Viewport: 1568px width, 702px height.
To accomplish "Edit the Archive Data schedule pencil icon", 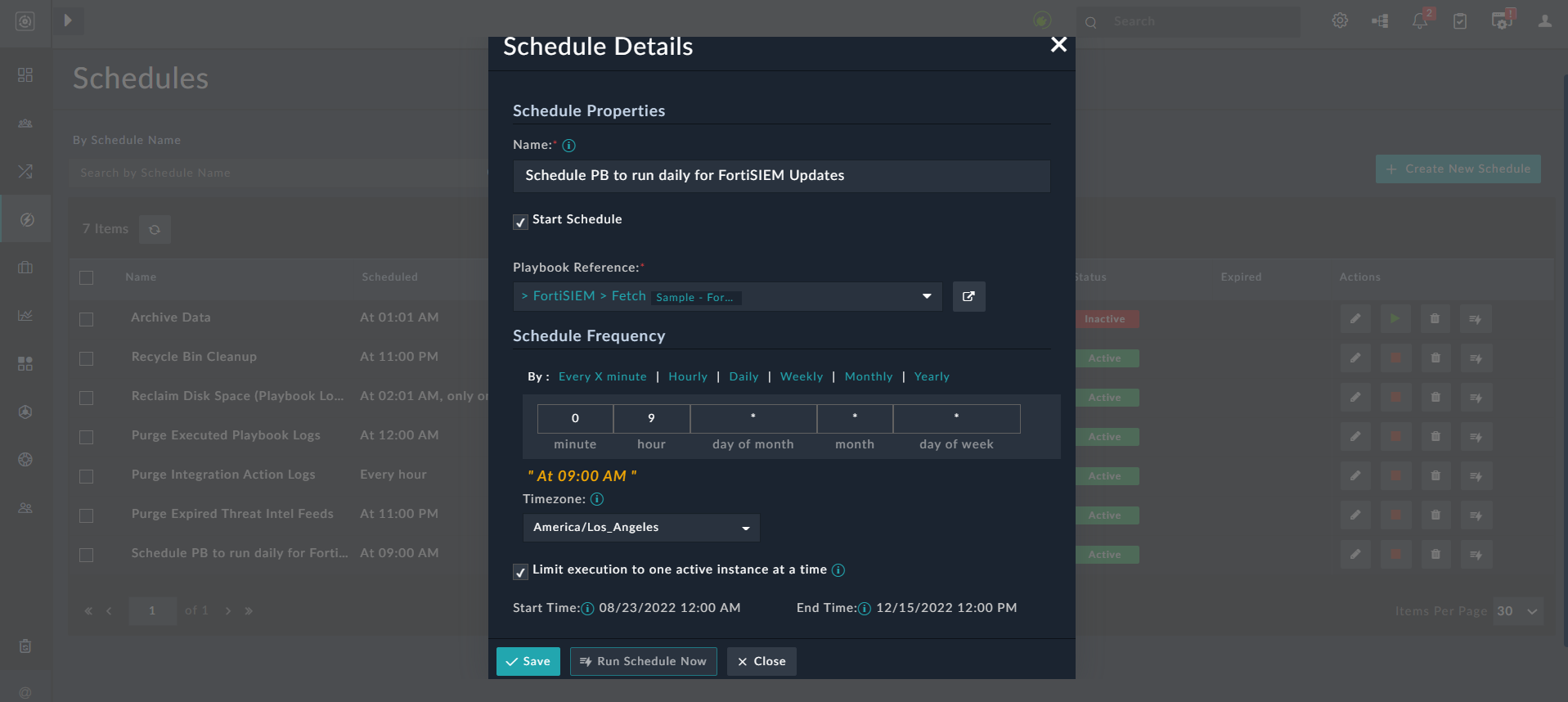I will point(1355,318).
